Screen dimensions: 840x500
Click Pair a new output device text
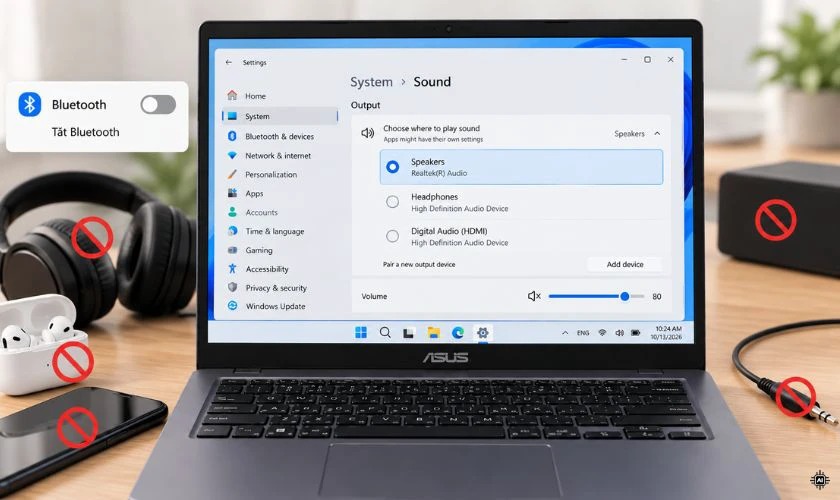(419, 265)
